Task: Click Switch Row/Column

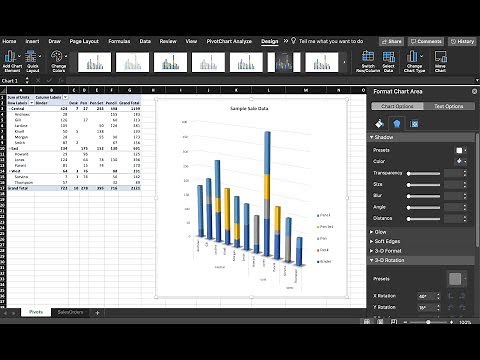Action: 368,61
